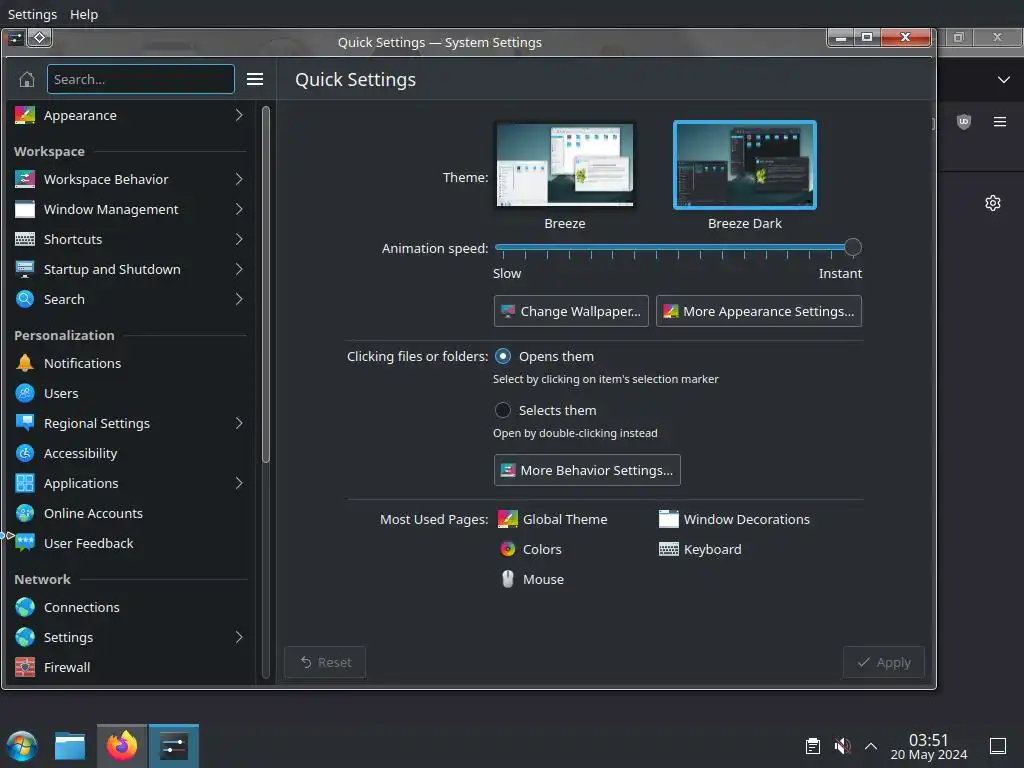
Task: Select the Breeze Dark theme thumbnail
Action: pos(745,165)
